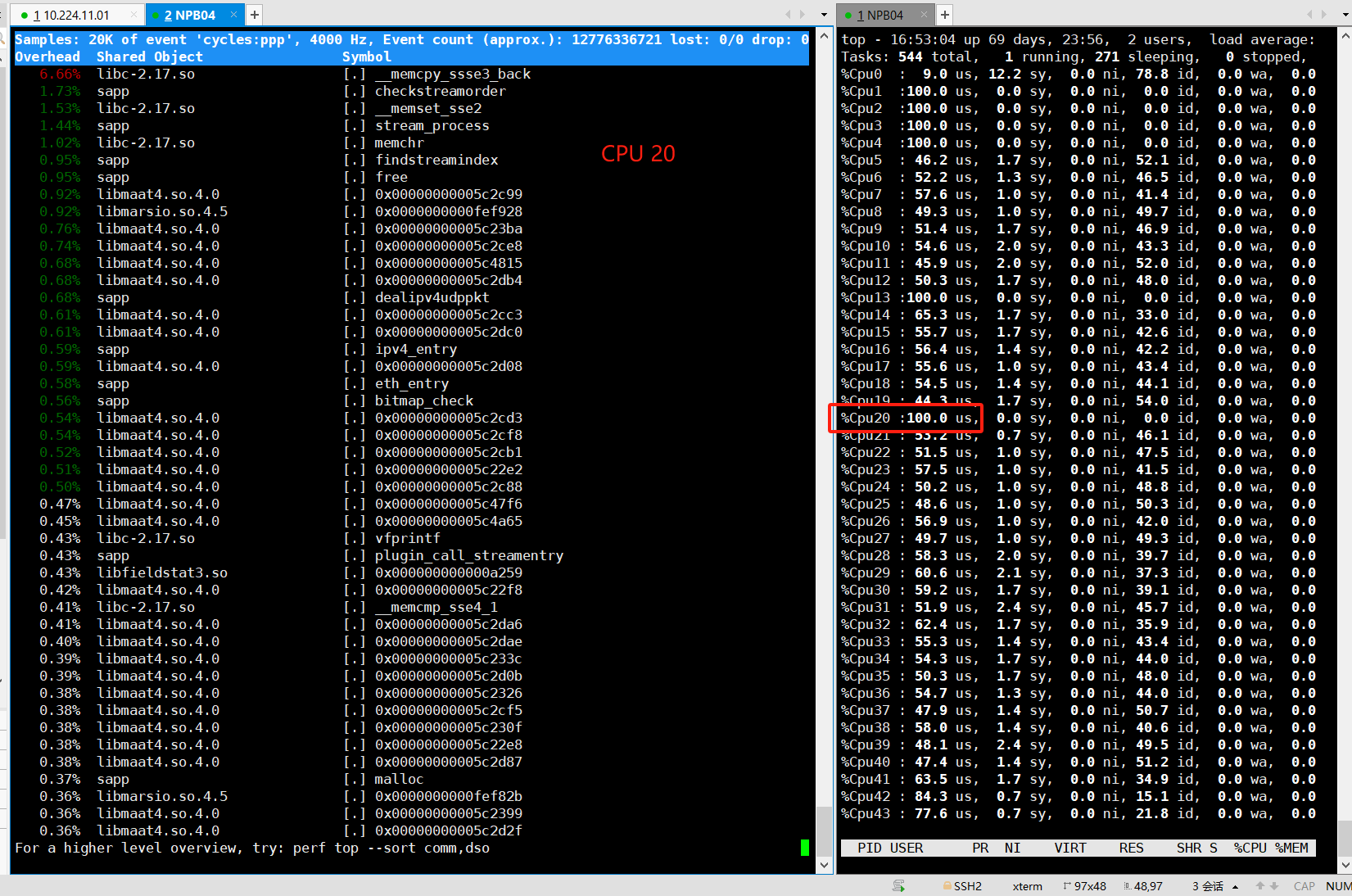Add a new tab in the left pane
Image resolution: width=1352 pixels, height=896 pixels.
point(255,15)
